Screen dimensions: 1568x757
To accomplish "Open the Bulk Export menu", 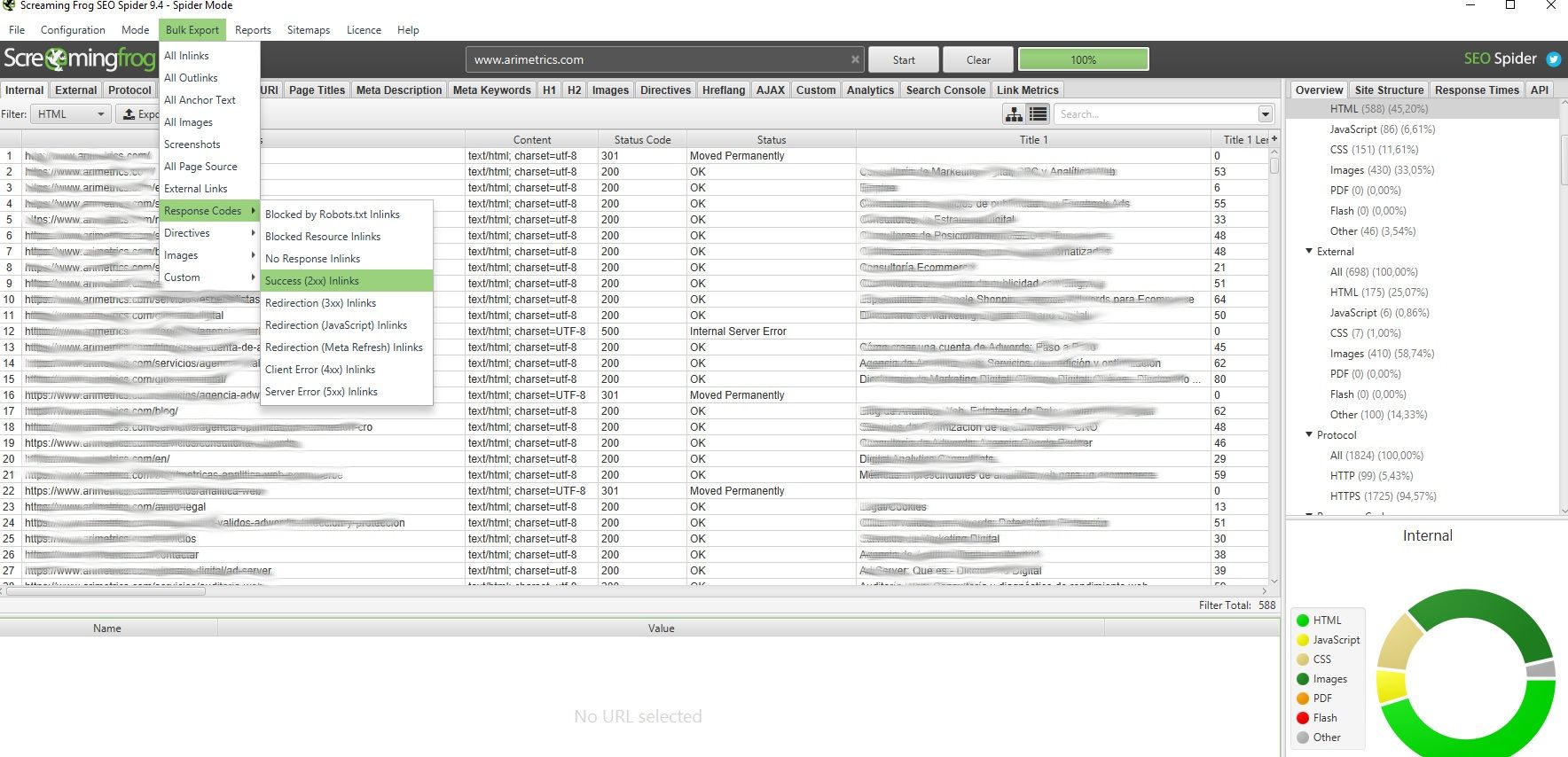I will pos(192,30).
